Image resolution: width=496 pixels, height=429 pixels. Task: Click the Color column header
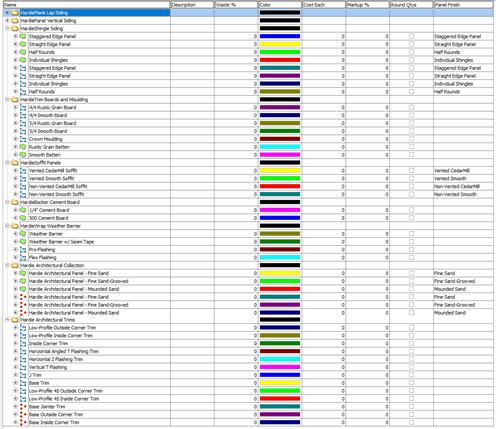point(280,5)
